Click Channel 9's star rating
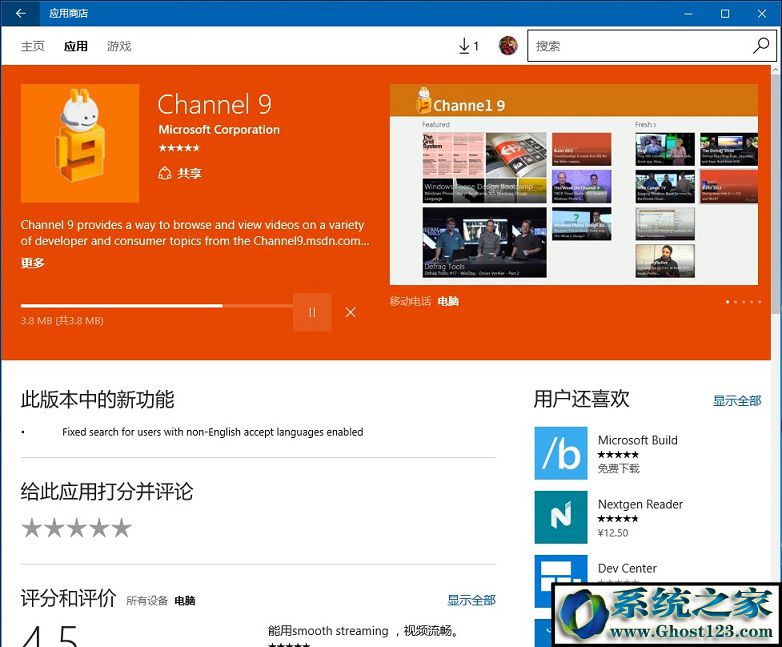The width and height of the screenshot is (782, 647). pos(179,148)
